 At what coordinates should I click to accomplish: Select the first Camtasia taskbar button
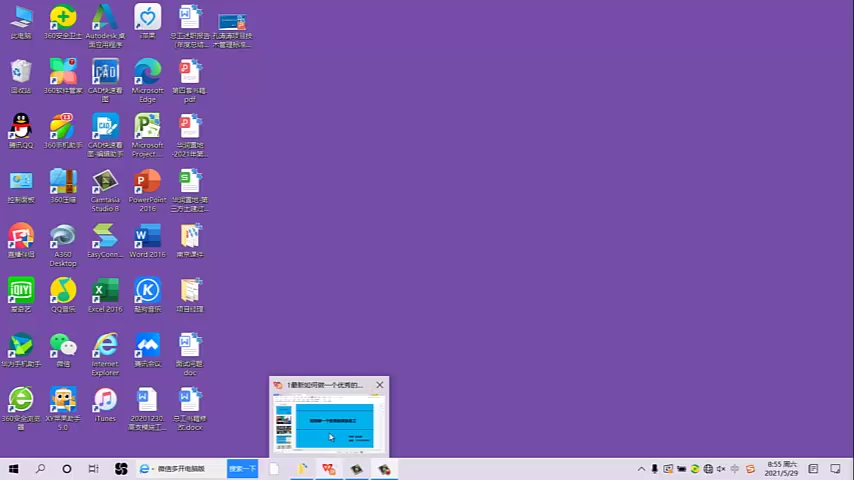pyautogui.click(x=357, y=469)
